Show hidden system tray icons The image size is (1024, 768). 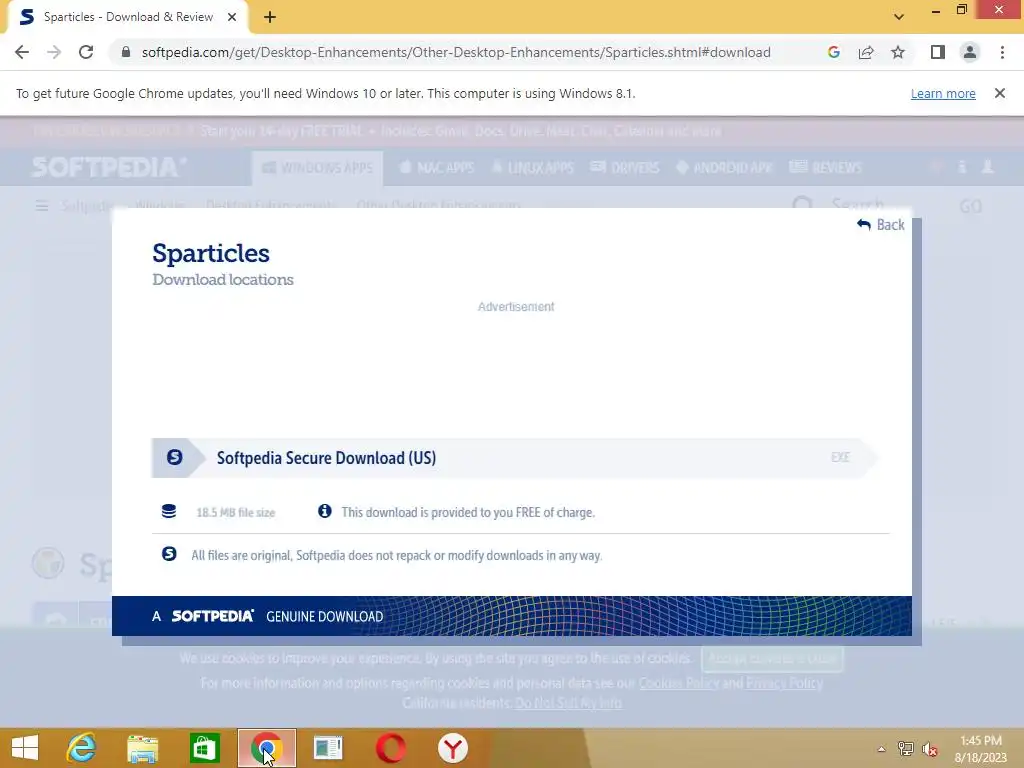[882, 748]
